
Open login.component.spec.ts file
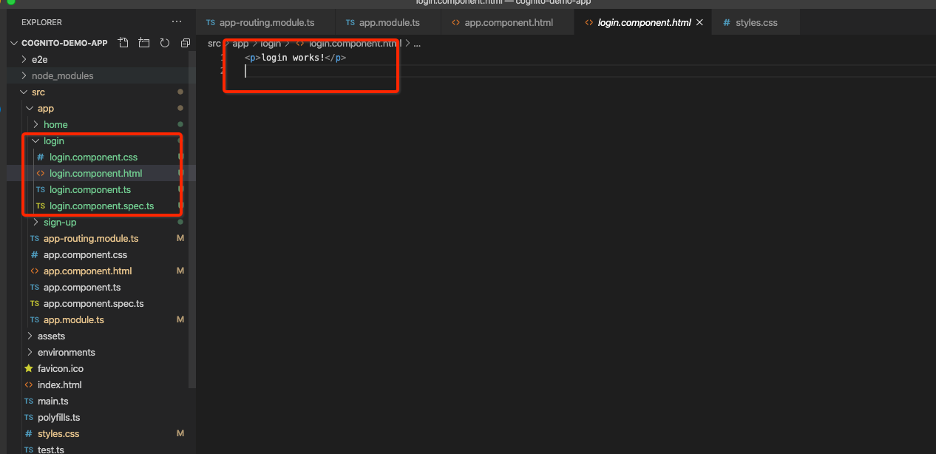(x=101, y=206)
